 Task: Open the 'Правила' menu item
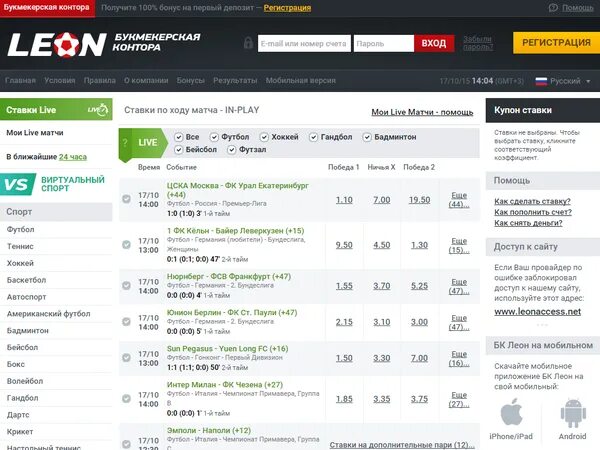point(99,80)
